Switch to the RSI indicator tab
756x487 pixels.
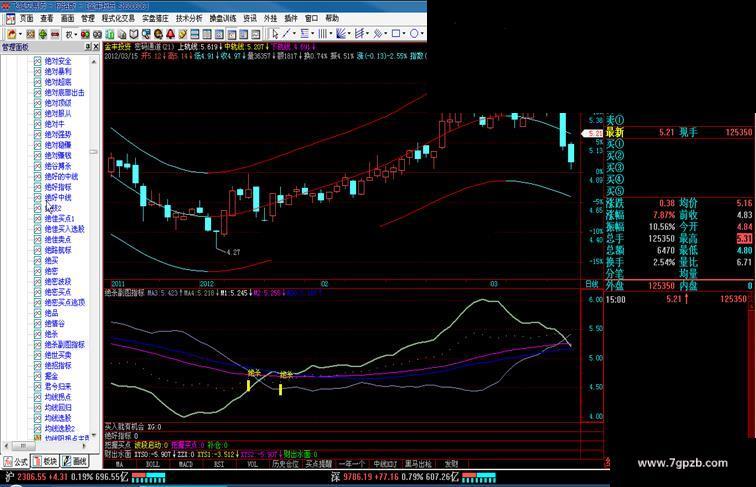[x=219, y=464]
